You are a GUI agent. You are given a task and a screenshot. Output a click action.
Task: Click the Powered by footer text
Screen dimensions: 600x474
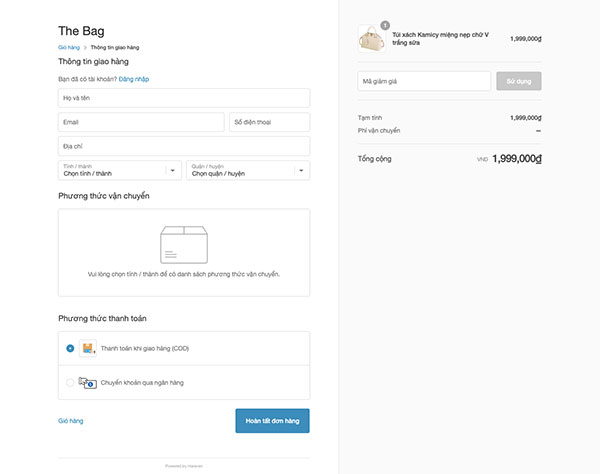click(x=184, y=466)
